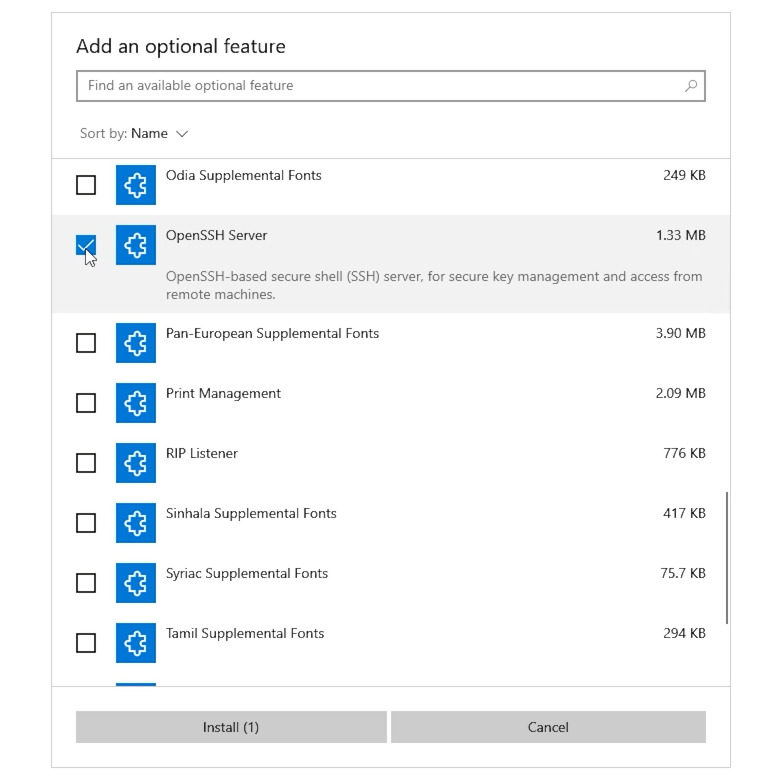Click the Sinhala Supplemental Fonts puzzle icon
This screenshot has height=779, width=776.
point(136,523)
